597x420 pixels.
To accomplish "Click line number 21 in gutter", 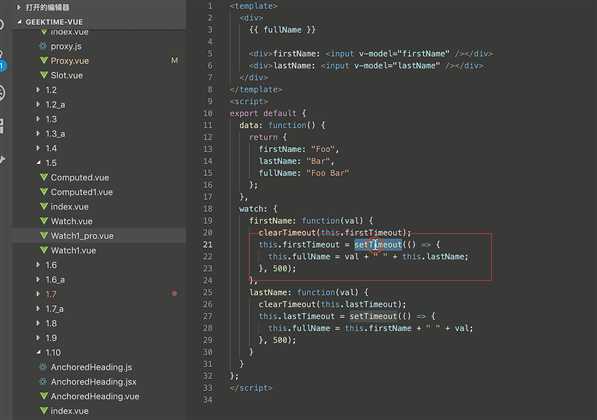I will [x=208, y=244].
